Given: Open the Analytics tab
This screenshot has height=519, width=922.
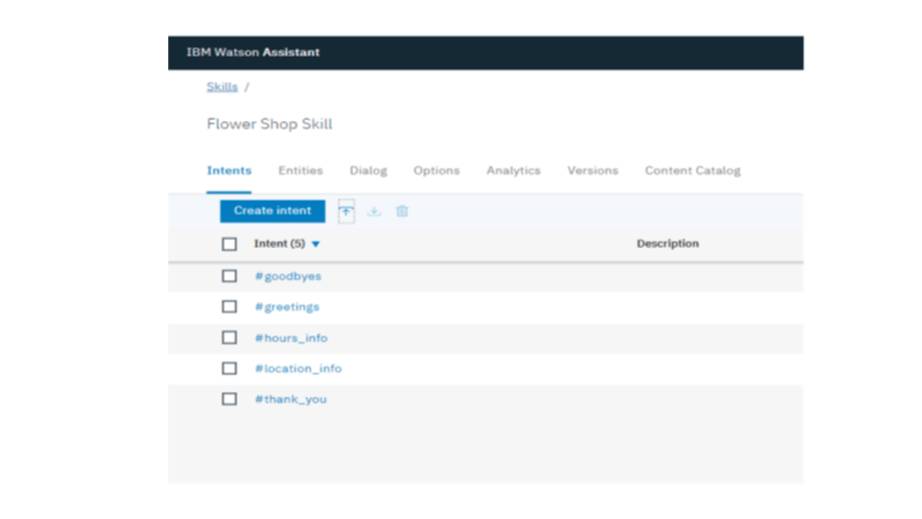Looking at the screenshot, I should tap(513, 171).
